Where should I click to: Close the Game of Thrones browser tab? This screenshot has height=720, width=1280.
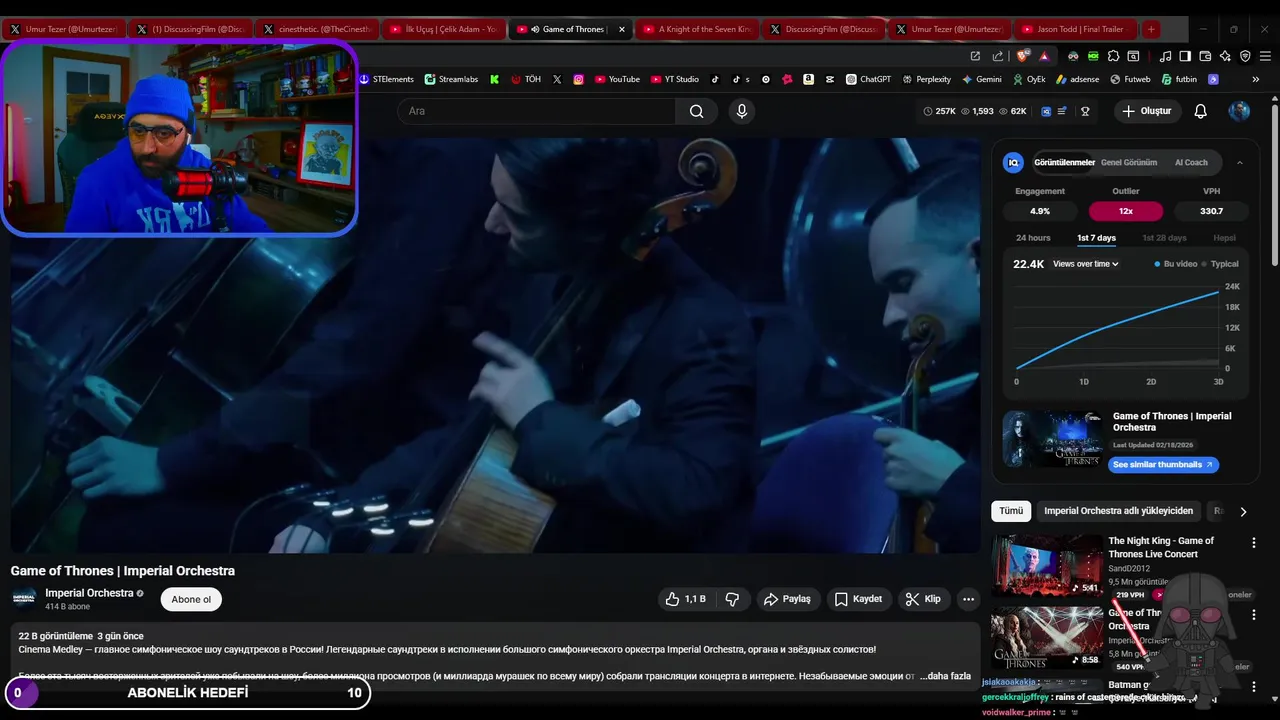tap(622, 29)
